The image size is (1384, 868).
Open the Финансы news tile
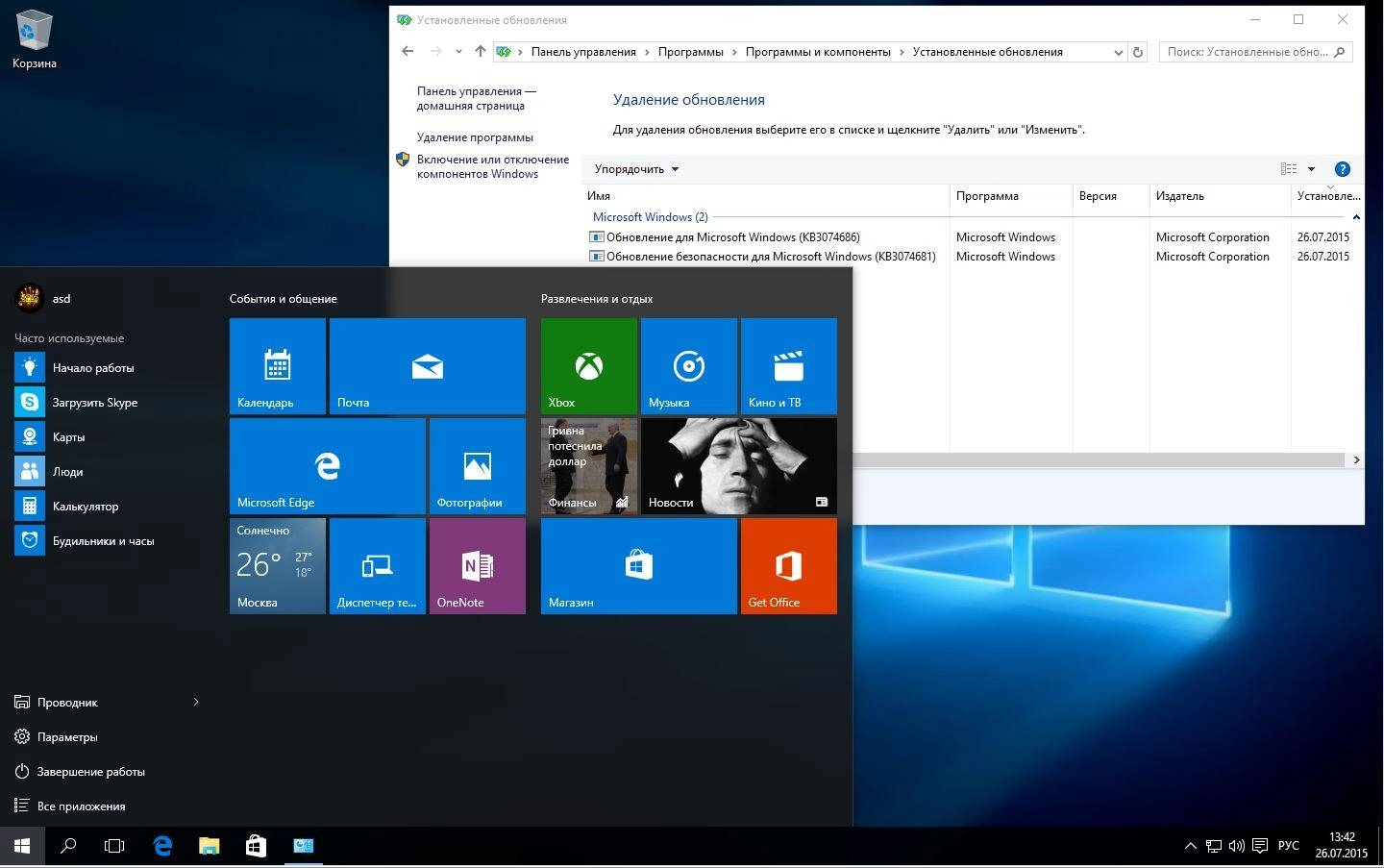589,466
